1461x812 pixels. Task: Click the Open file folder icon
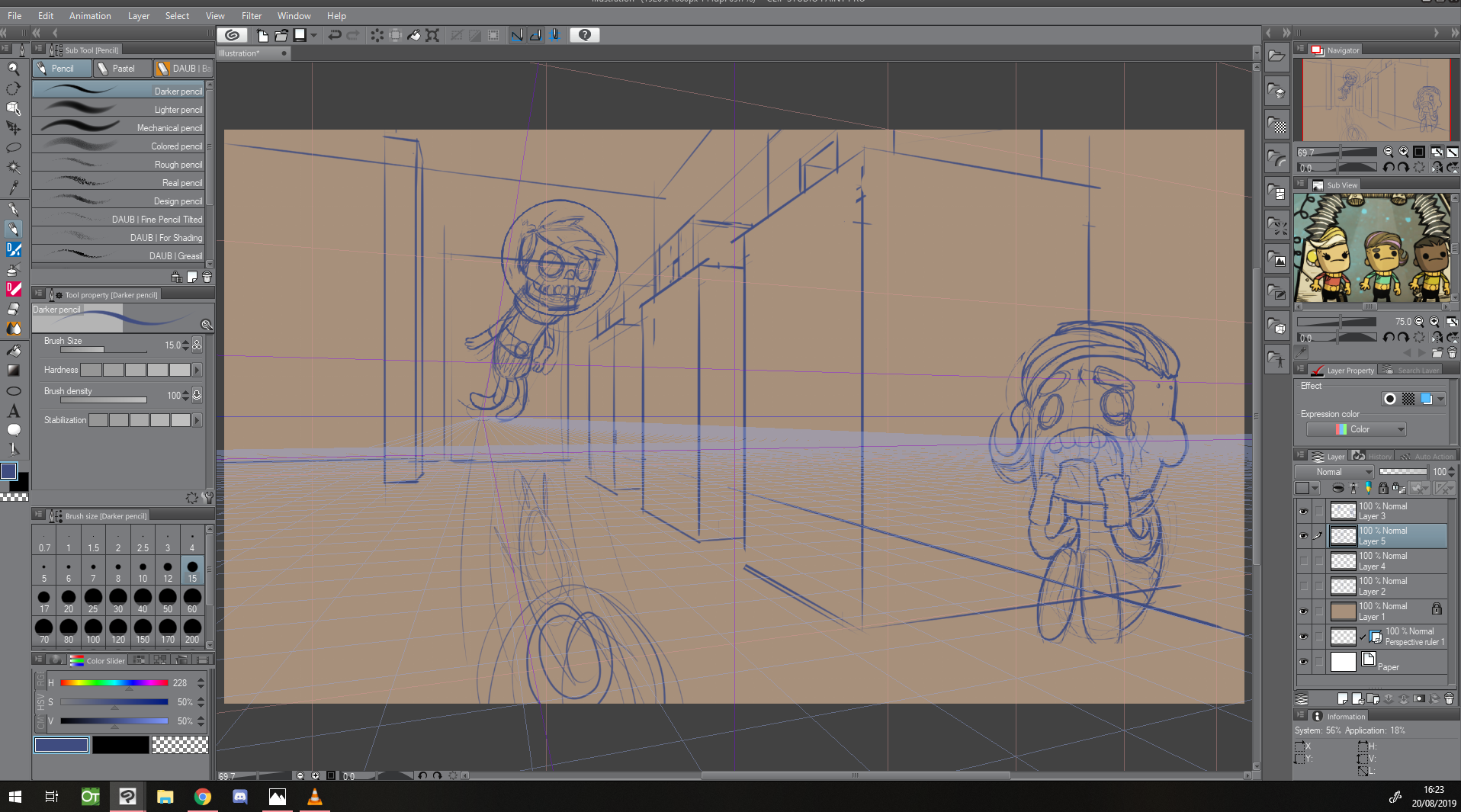click(x=281, y=35)
